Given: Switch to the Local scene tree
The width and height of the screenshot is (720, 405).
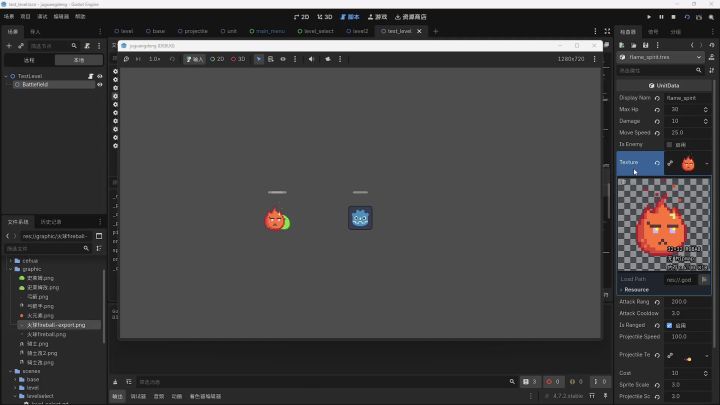Looking at the screenshot, I should tap(79, 60).
